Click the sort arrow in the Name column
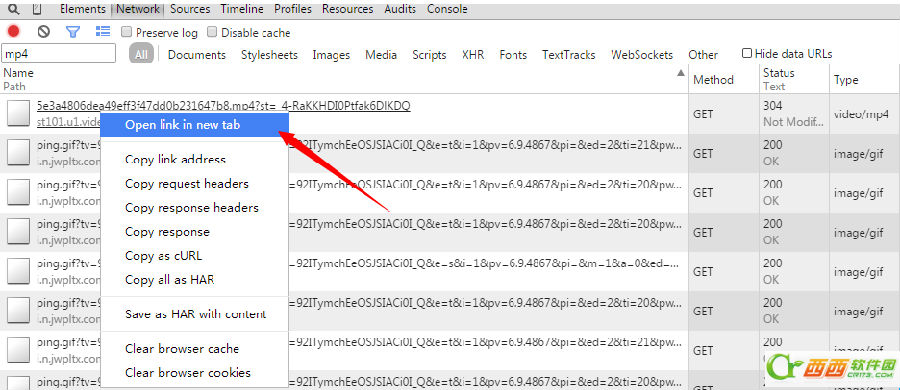This screenshot has height=390, width=900. (681, 73)
